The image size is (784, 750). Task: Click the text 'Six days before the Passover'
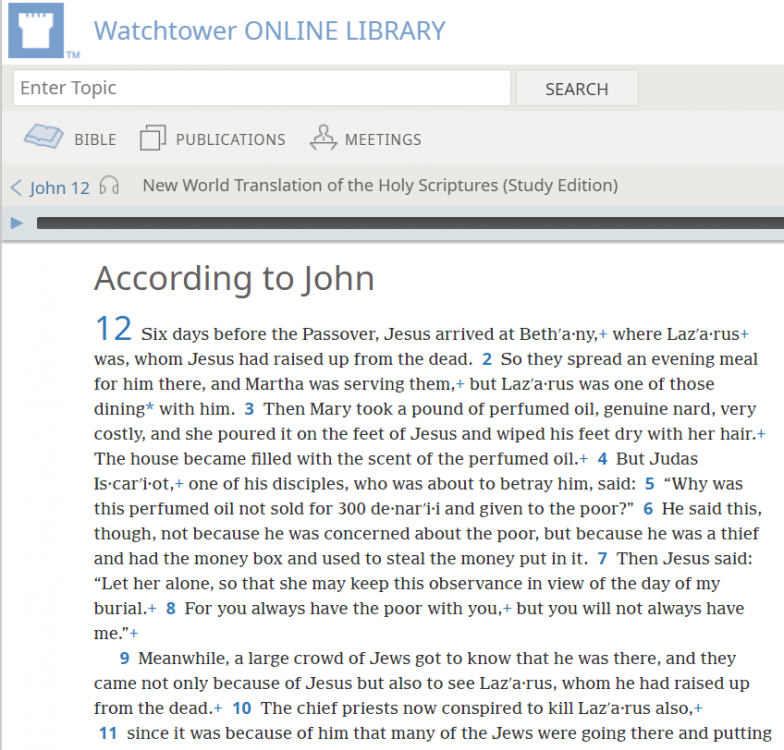coord(260,334)
